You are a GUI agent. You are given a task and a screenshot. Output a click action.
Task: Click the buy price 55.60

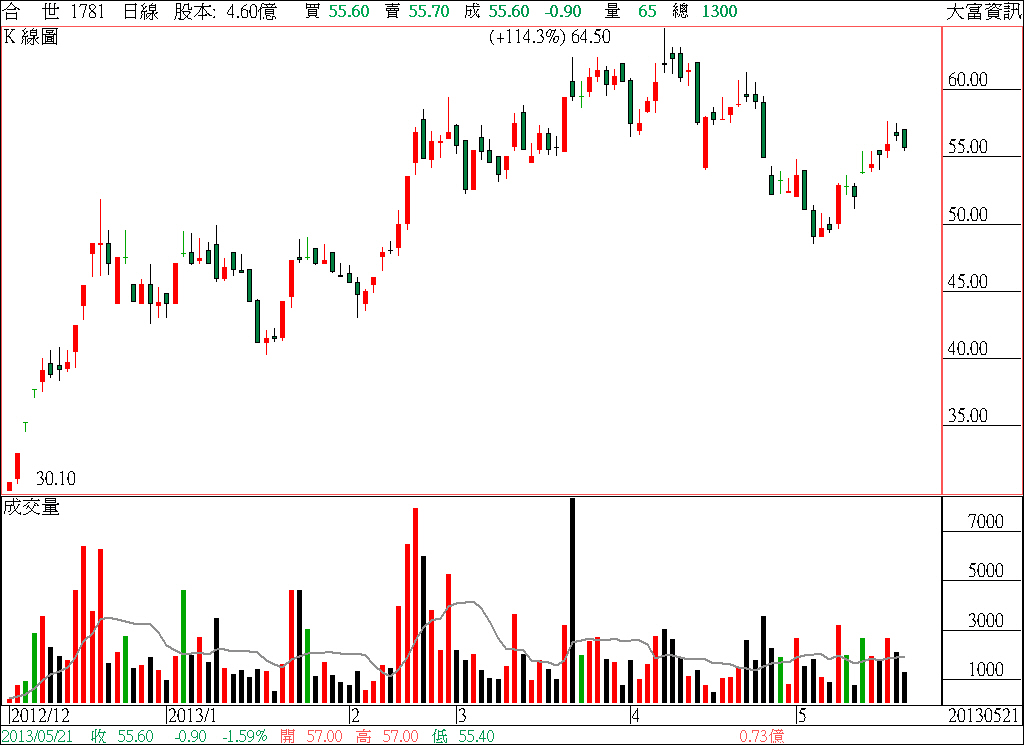(349, 11)
